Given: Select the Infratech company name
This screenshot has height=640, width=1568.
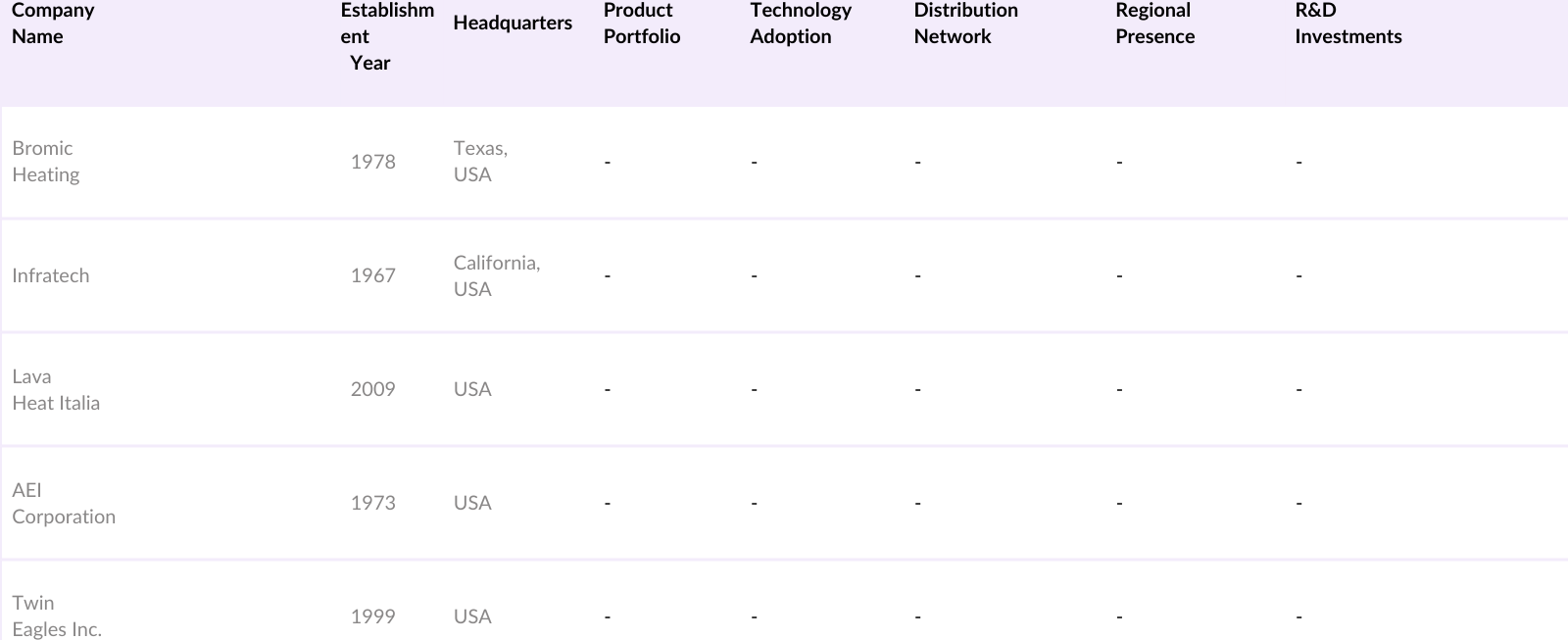Looking at the screenshot, I should click(x=51, y=275).
